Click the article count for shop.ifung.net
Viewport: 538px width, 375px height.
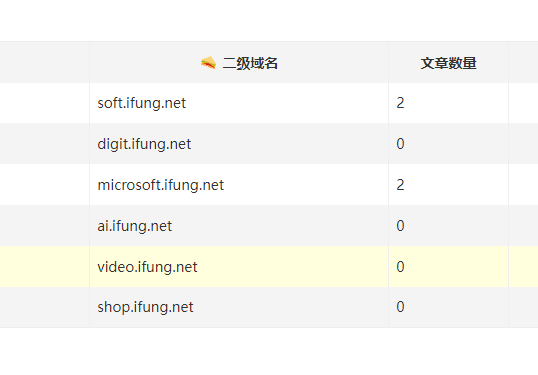tap(400, 307)
